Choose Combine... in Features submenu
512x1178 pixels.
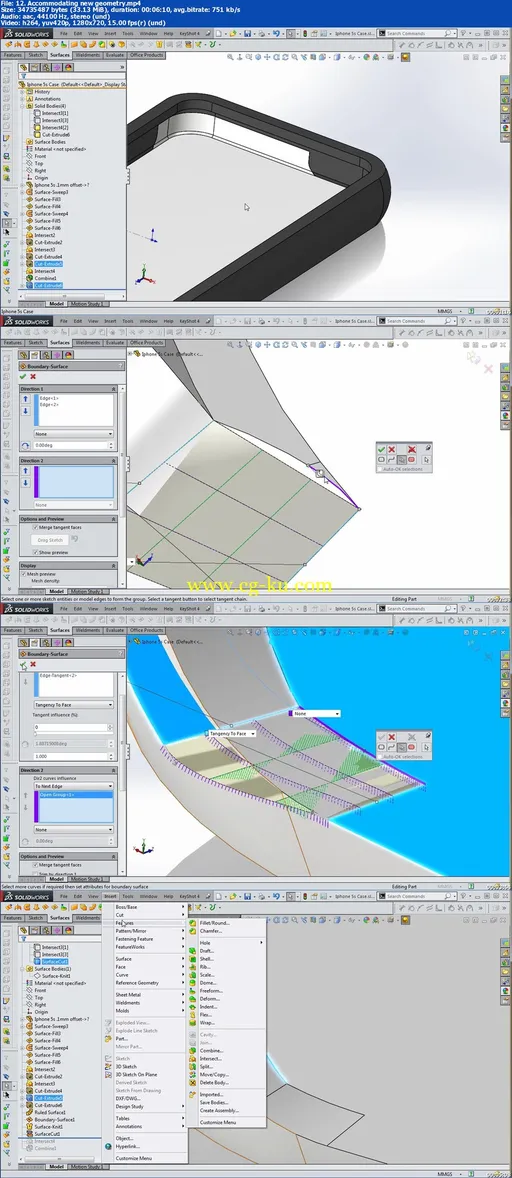click(x=211, y=1050)
